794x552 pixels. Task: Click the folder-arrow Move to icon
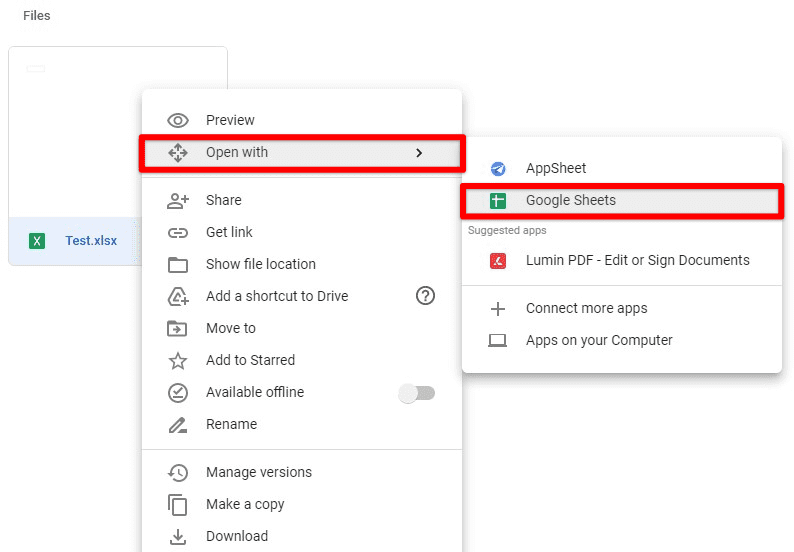[177, 328]
